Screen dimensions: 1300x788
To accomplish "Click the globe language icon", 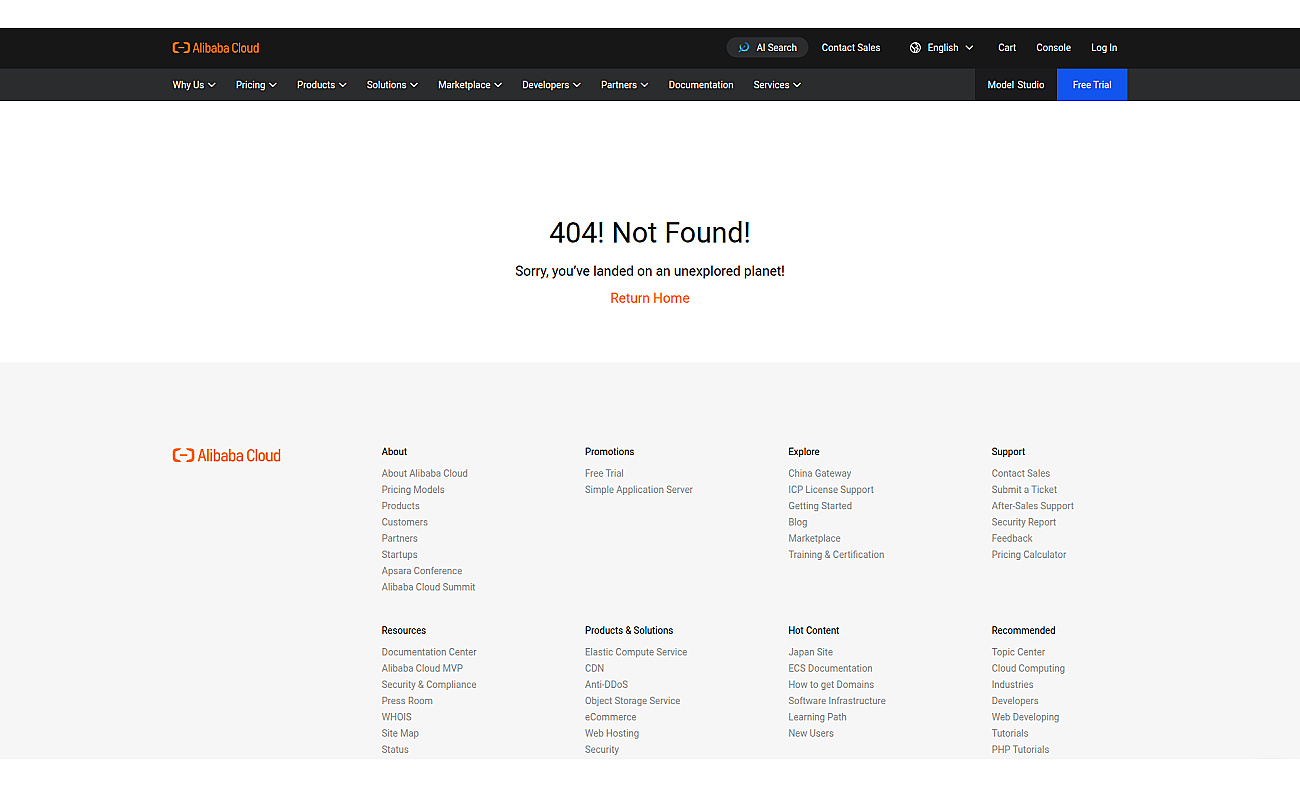I will [915, 48].
